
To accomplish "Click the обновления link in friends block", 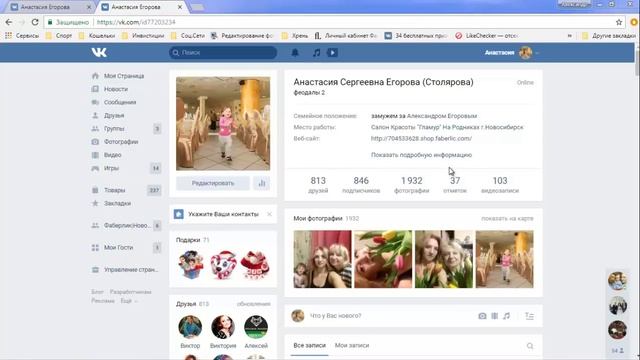I will pyautogui.click(x=253, y=304).
